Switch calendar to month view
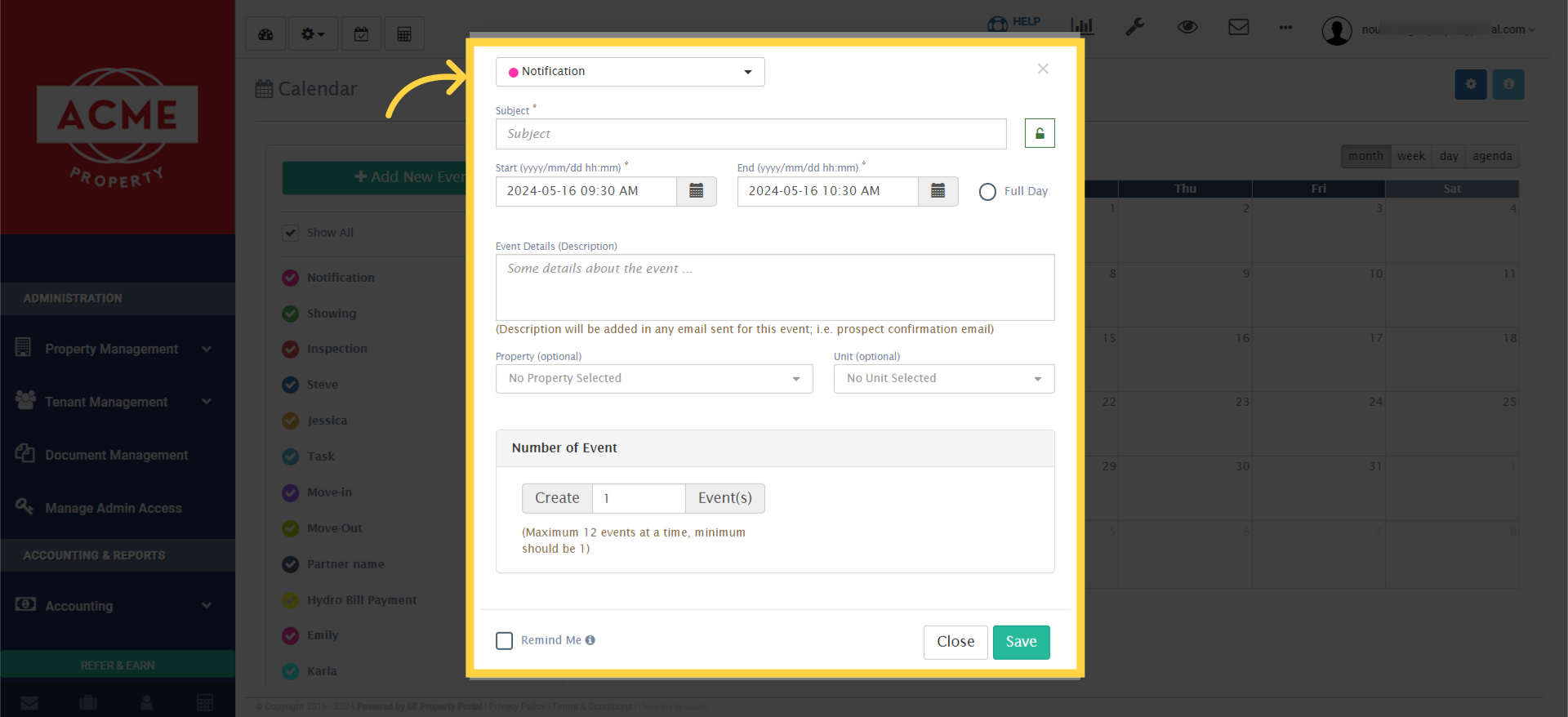This screenshot has width=1568, height=717. click(x=1365, y=156)
